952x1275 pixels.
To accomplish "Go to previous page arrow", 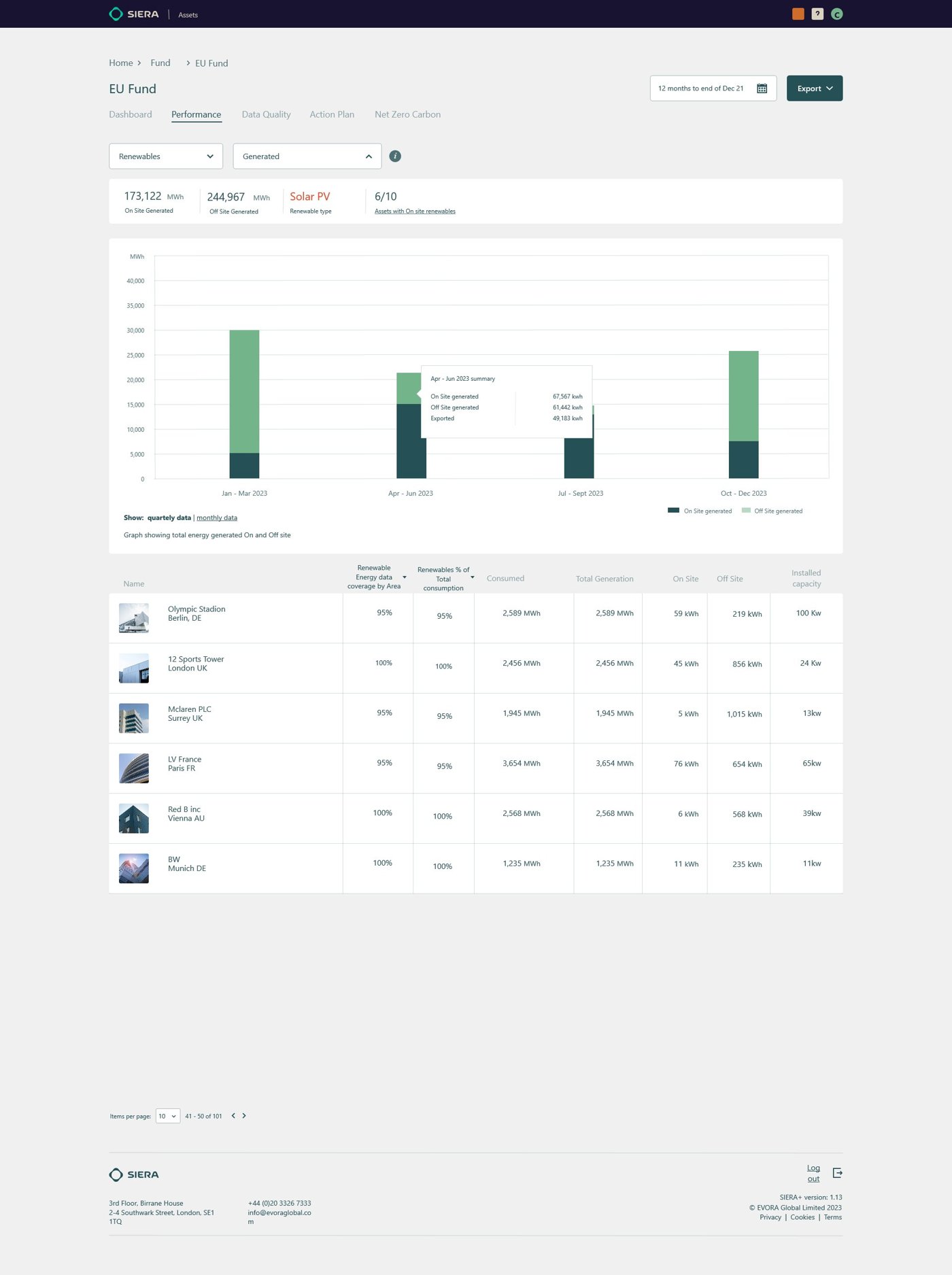I will pyautogui.click(x=233, y=1116).
